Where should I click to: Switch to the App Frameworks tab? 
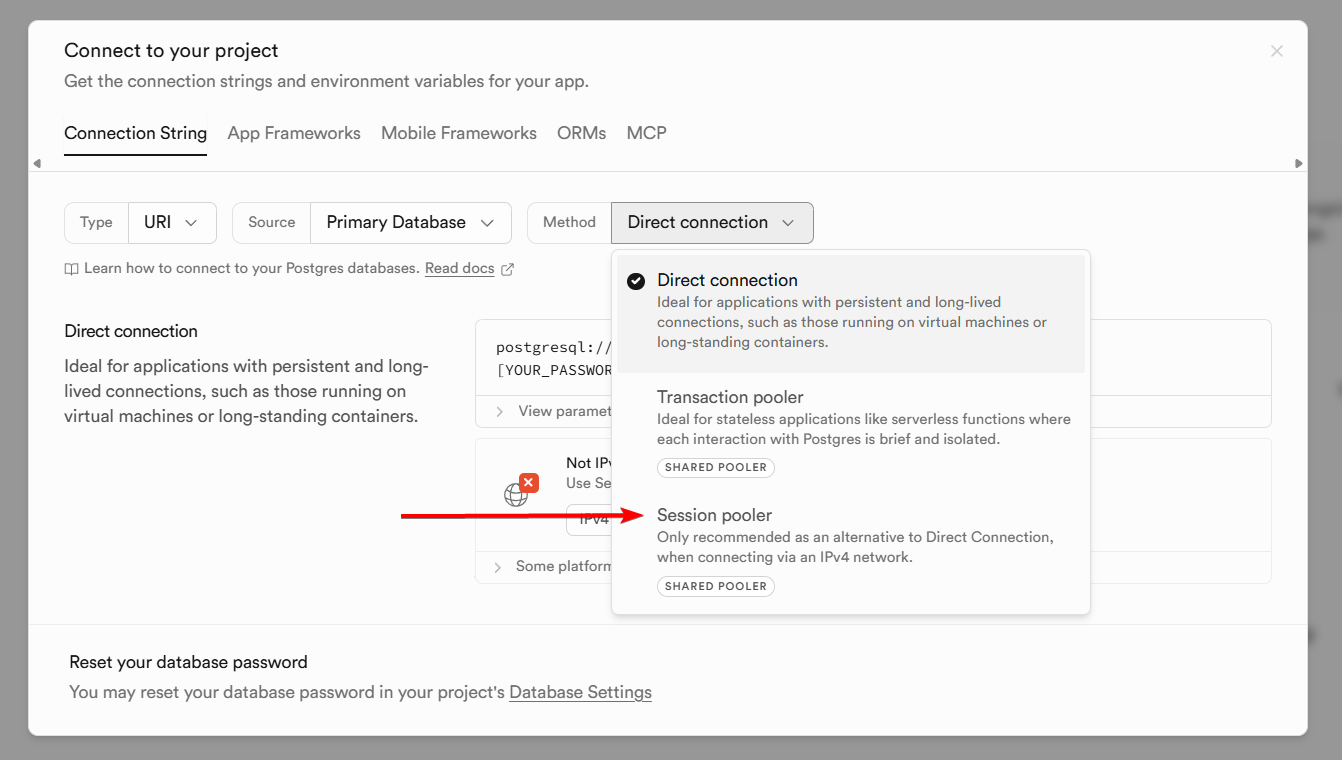point(294,133)
